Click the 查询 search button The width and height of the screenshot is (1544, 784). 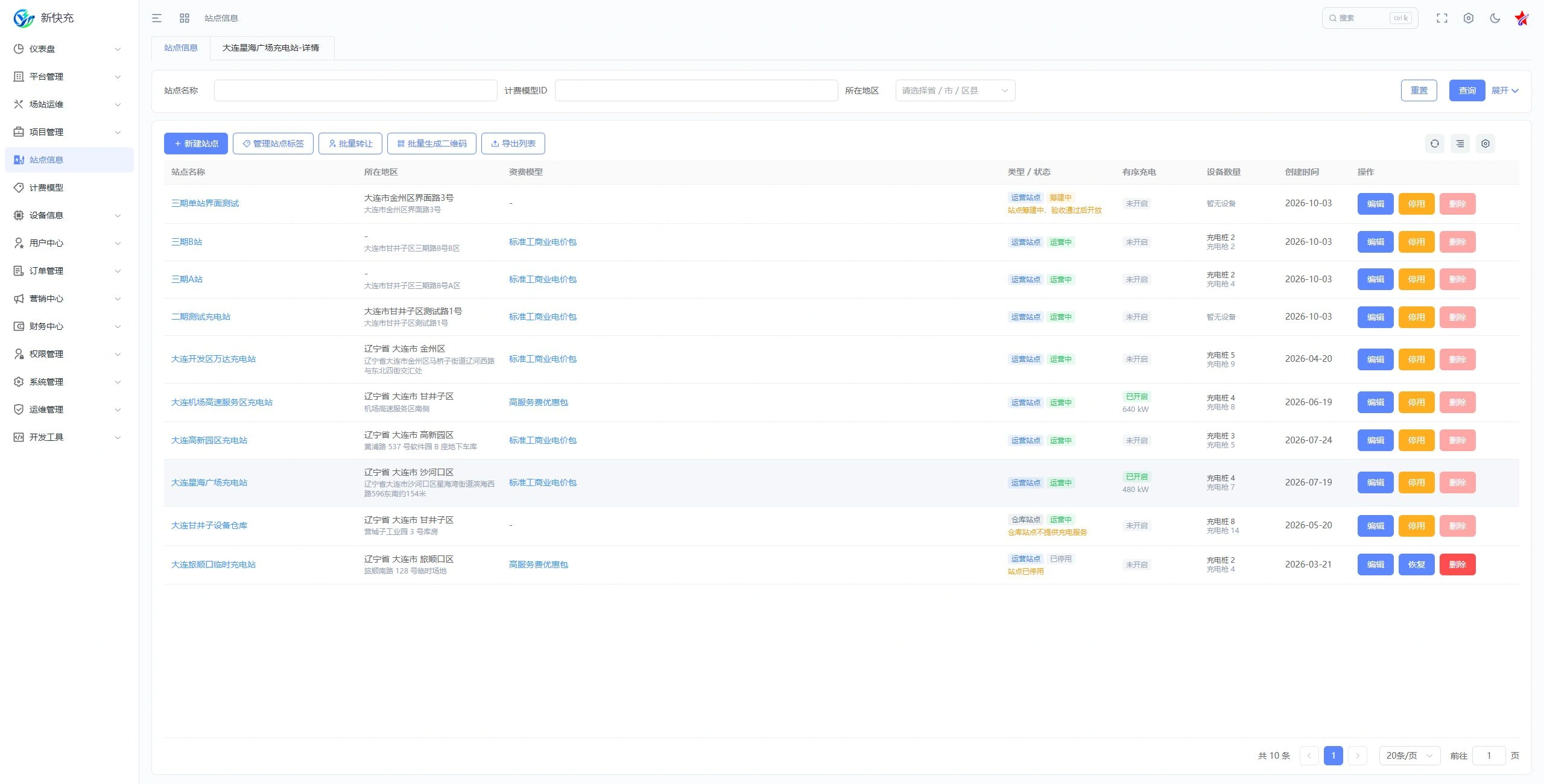point(1467,90)
